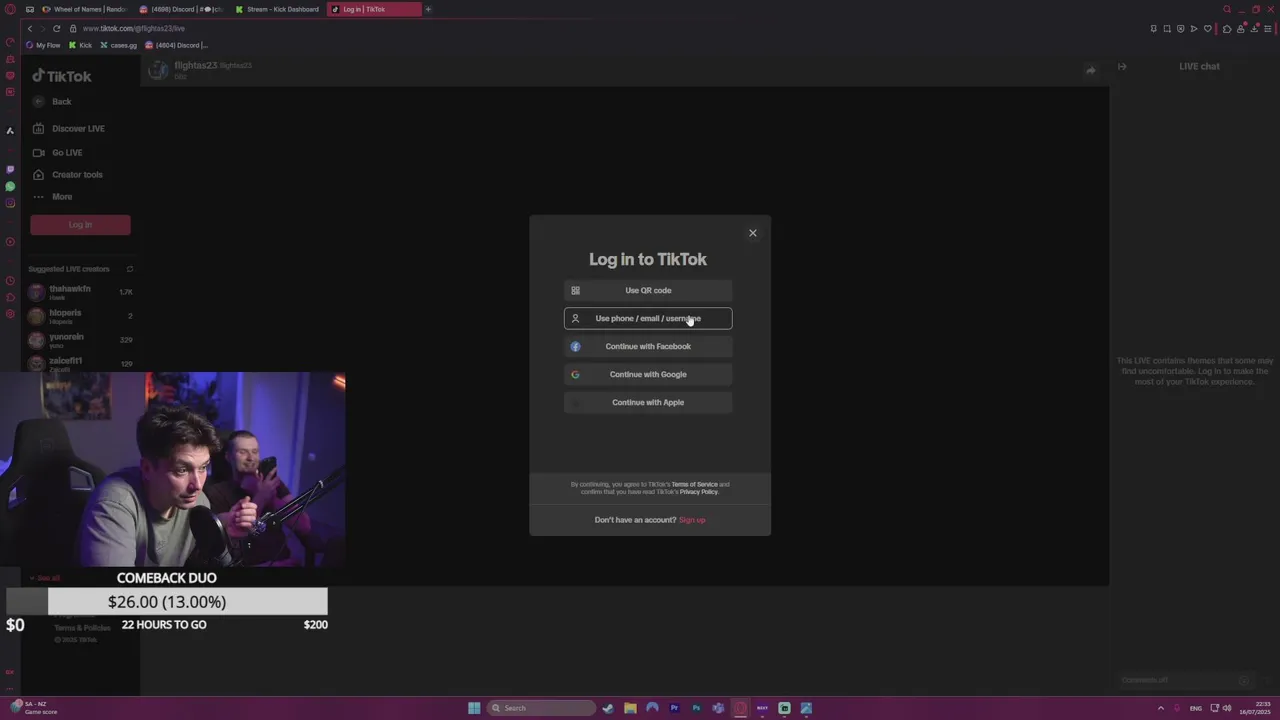Open suggested creator yunorein
1280x720 pixels.
(x=80, y=339)
